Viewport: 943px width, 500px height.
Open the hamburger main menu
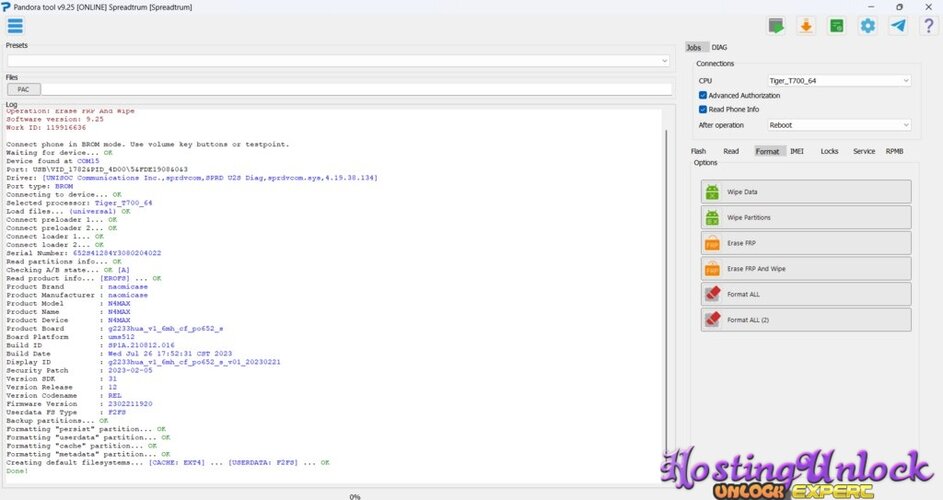(15, 26)
